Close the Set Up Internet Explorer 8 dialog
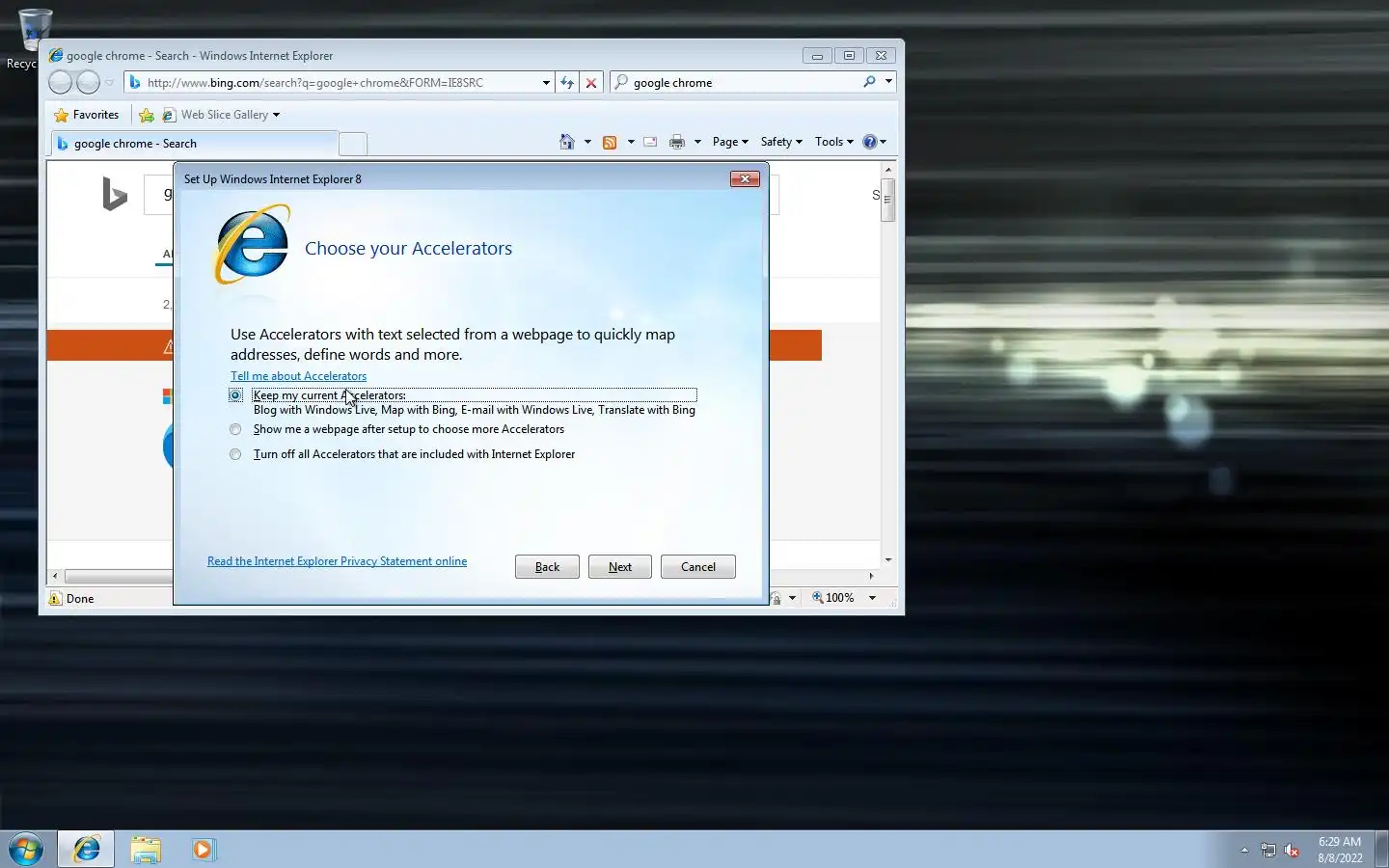Viewport: 1389px width, 868px height. pyautogui.click(x=745, y=178)
